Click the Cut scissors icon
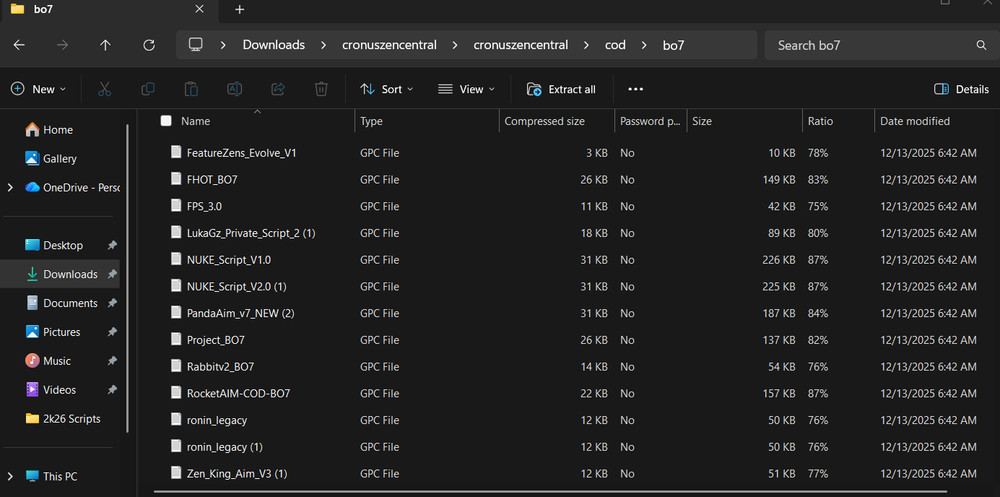This screenshot has width=1000, height=497. [104, 89]
